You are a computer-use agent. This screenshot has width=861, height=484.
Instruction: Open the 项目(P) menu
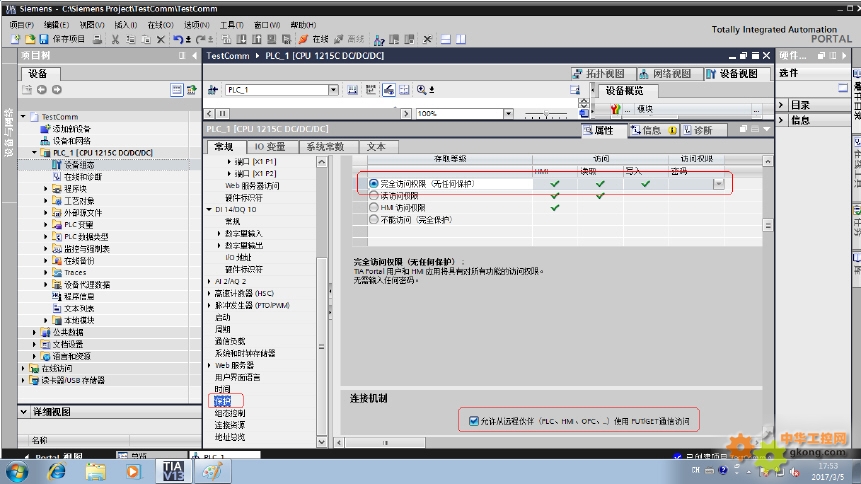click(x=21, y=25)
